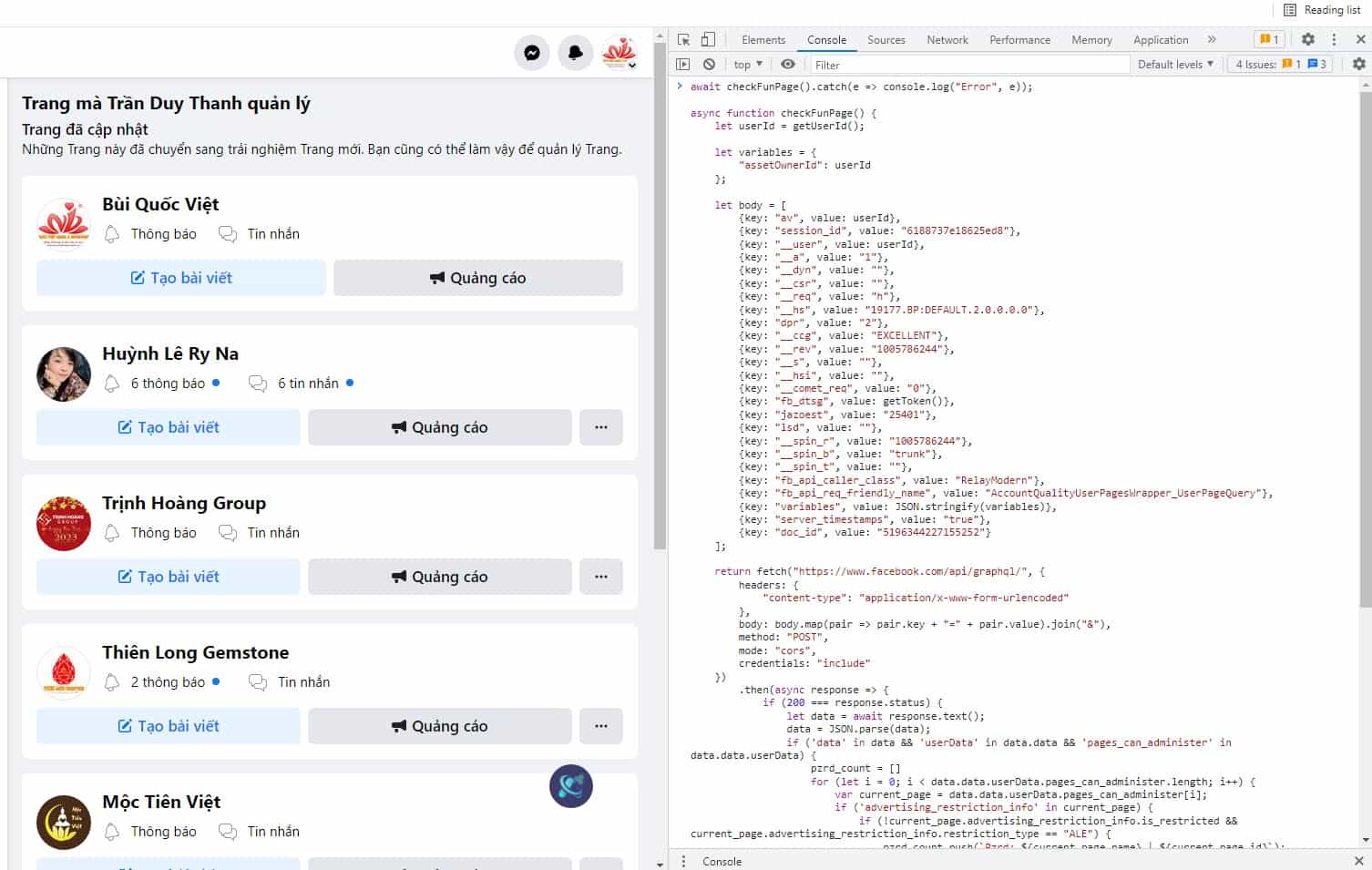Switch to the Performance tab
The width and height of the screenshot is (1372, 870).
click(x=1019, y=40)
